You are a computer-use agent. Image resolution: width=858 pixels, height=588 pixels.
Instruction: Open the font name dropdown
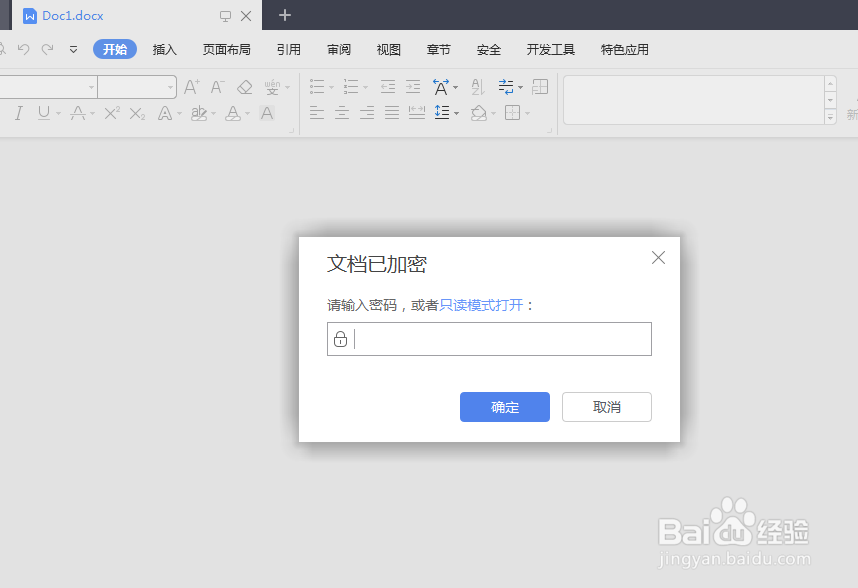point(91,87)
